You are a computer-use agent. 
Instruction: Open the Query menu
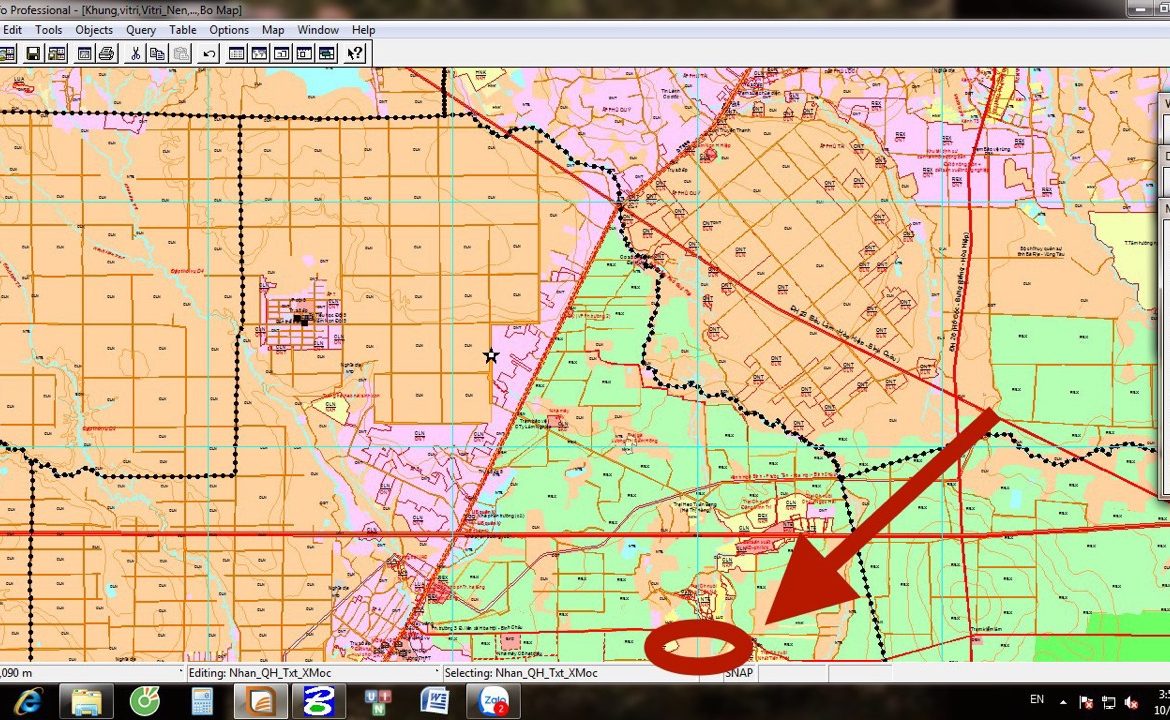point(140,30)
